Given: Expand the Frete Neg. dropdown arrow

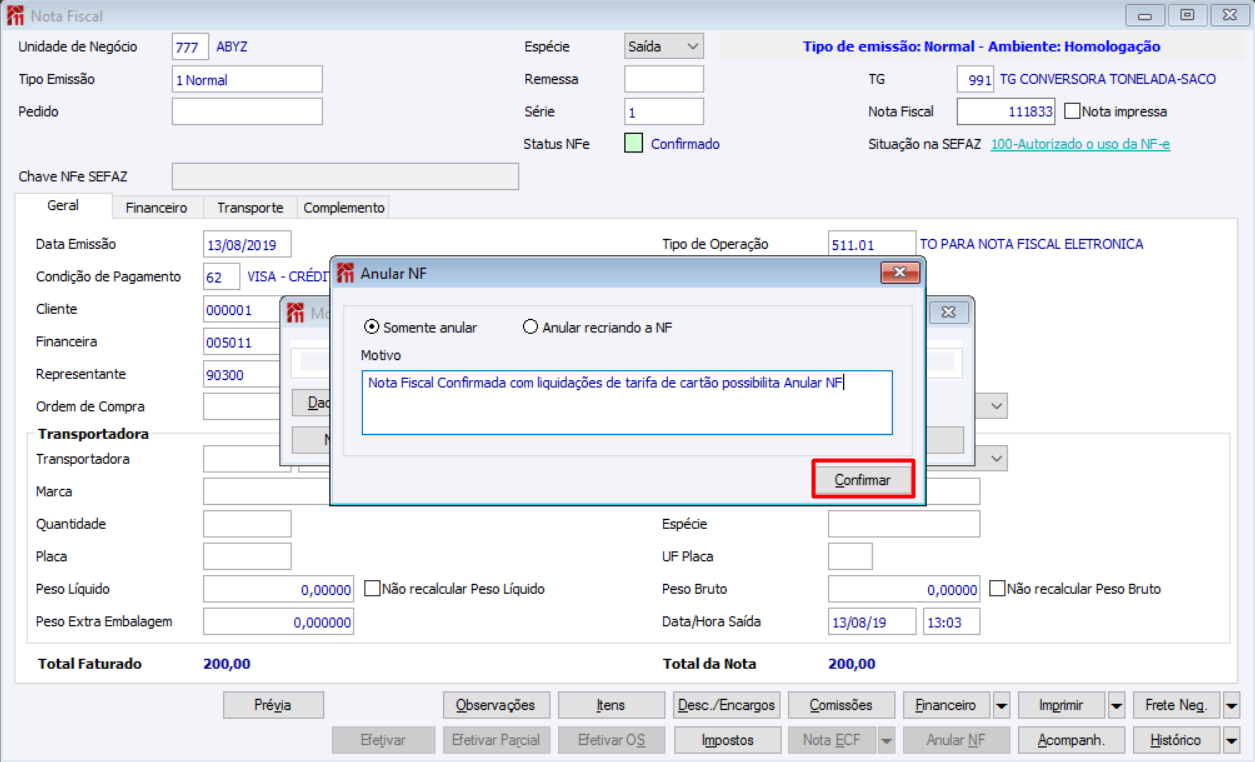Looking at the screenshot, I should pyautogui.click(x=1231, y=705).
